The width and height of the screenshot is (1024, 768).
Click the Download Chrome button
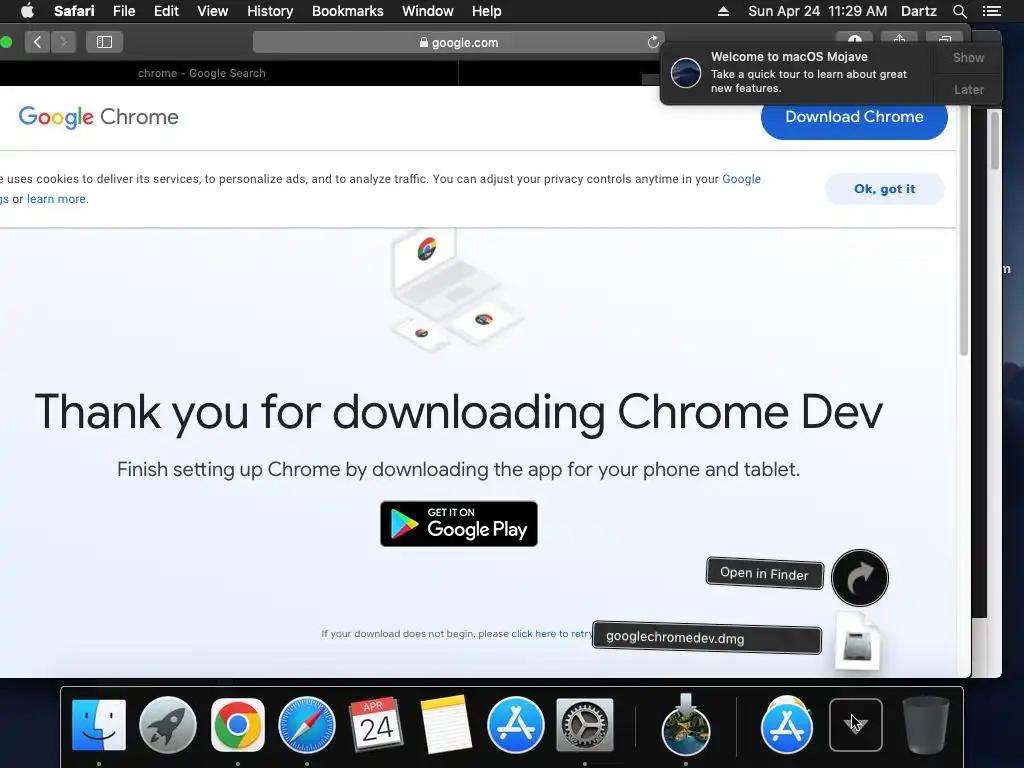point(854,117)
